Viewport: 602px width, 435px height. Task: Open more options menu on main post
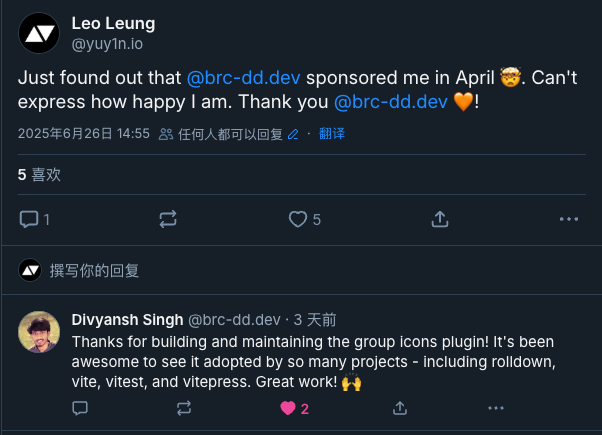click(x=569, y=219)
